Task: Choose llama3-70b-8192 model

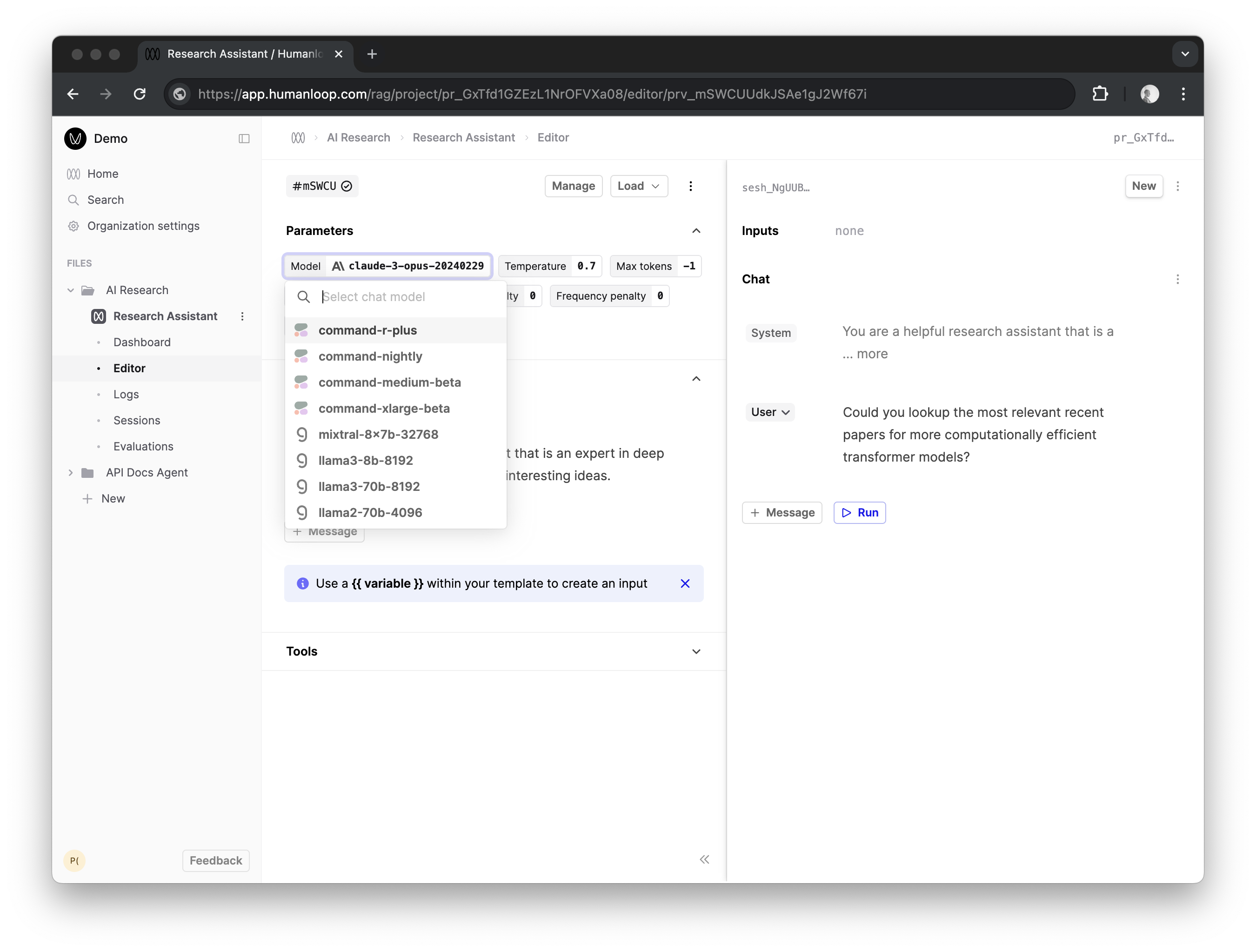Action: 396,487
